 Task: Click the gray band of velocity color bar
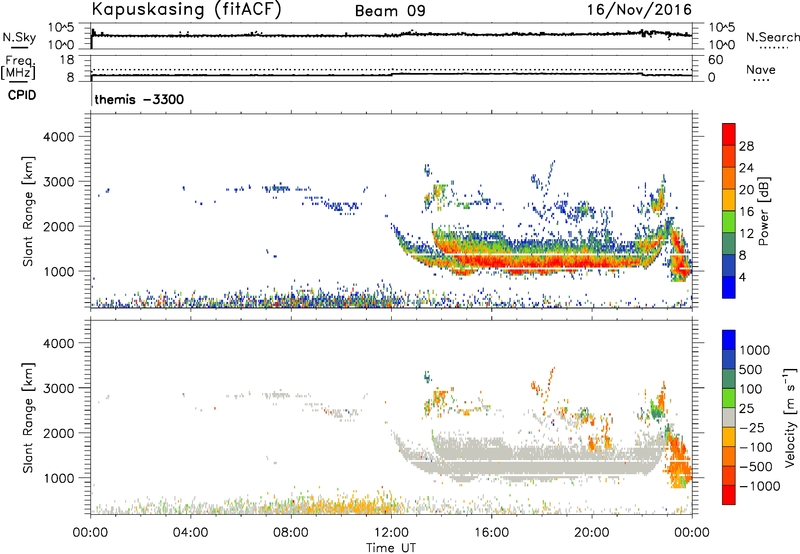[x=729, y=418]
